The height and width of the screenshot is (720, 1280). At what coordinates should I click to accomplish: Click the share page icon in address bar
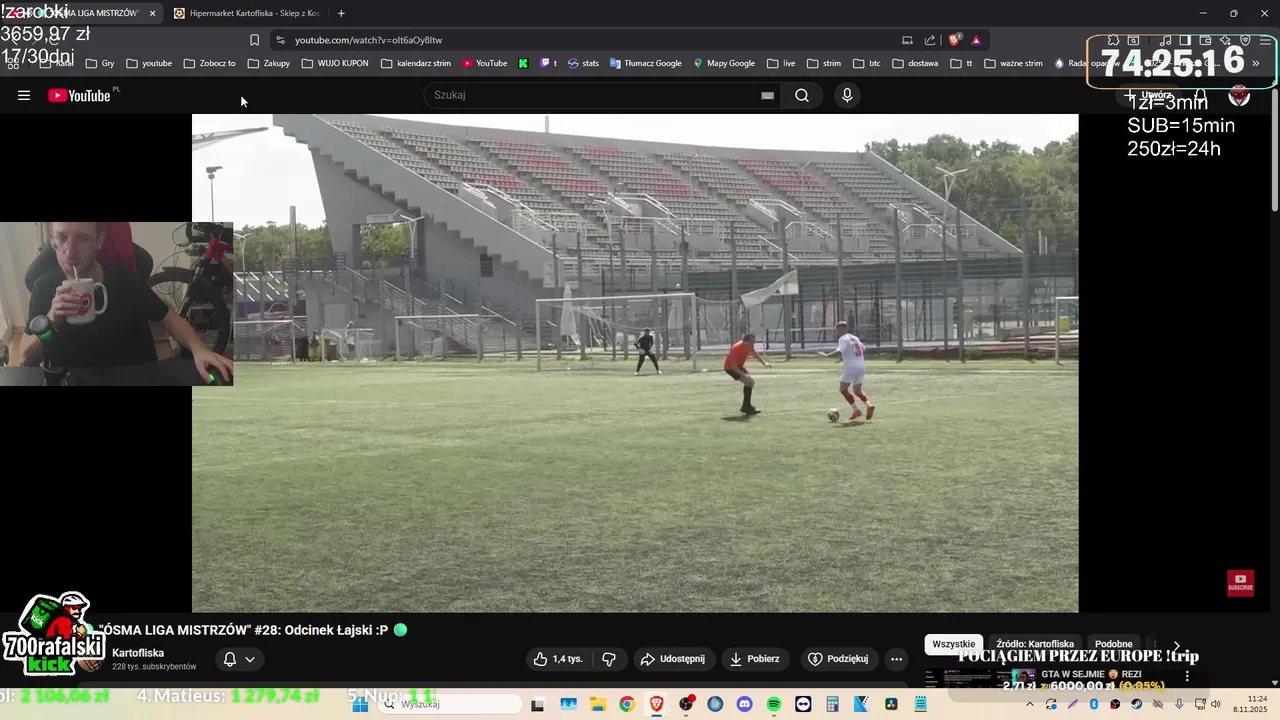point(930,40)
